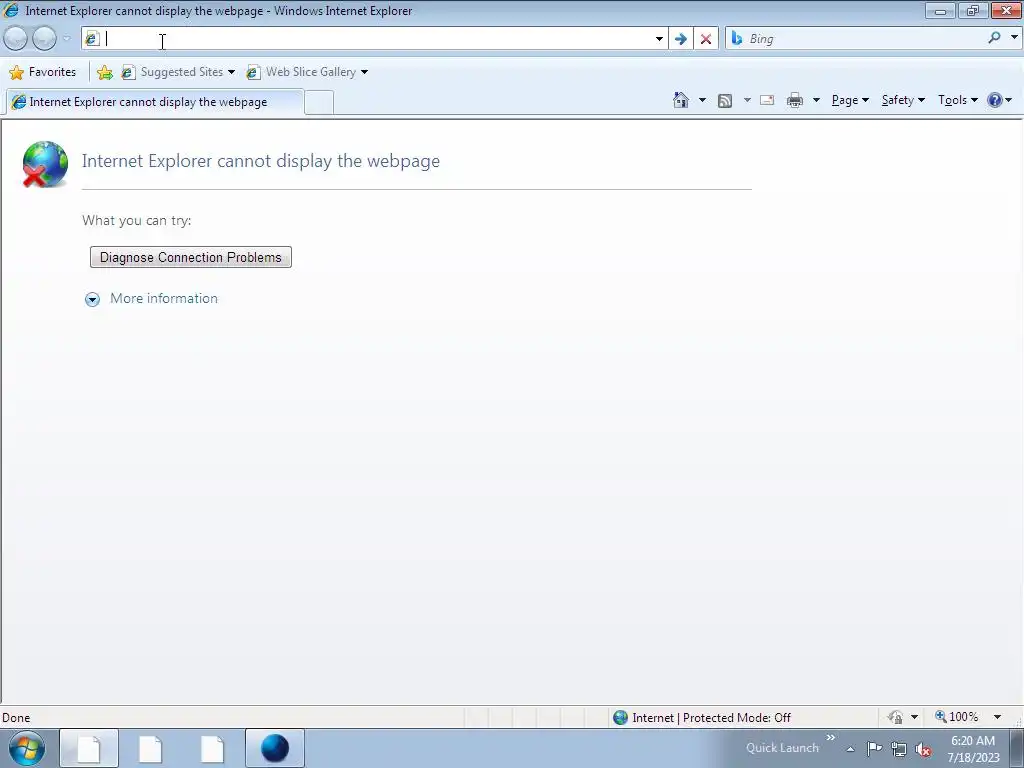Expand Web Slice Gallery dropdown arrow
1024x768 pixels.
point(364,72)
